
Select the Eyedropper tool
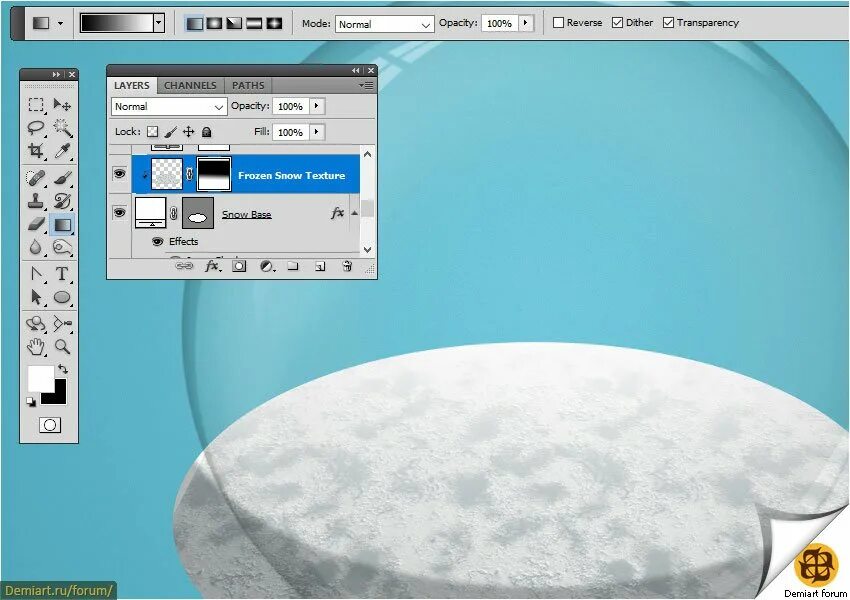62,151
